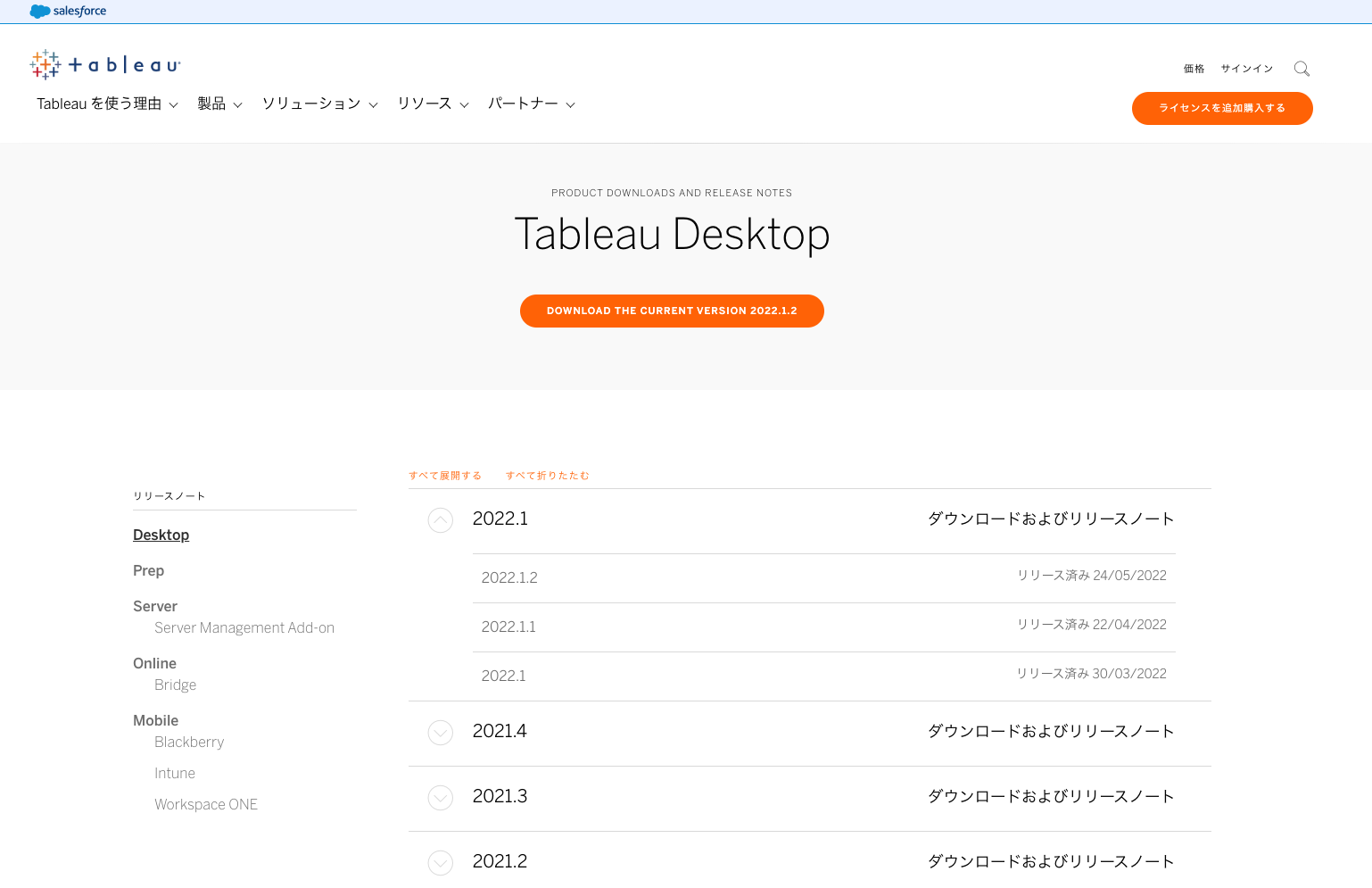Click the orange ライセンスを追加購入する button
The image size is (1372, 888).
coord(1221,108)
